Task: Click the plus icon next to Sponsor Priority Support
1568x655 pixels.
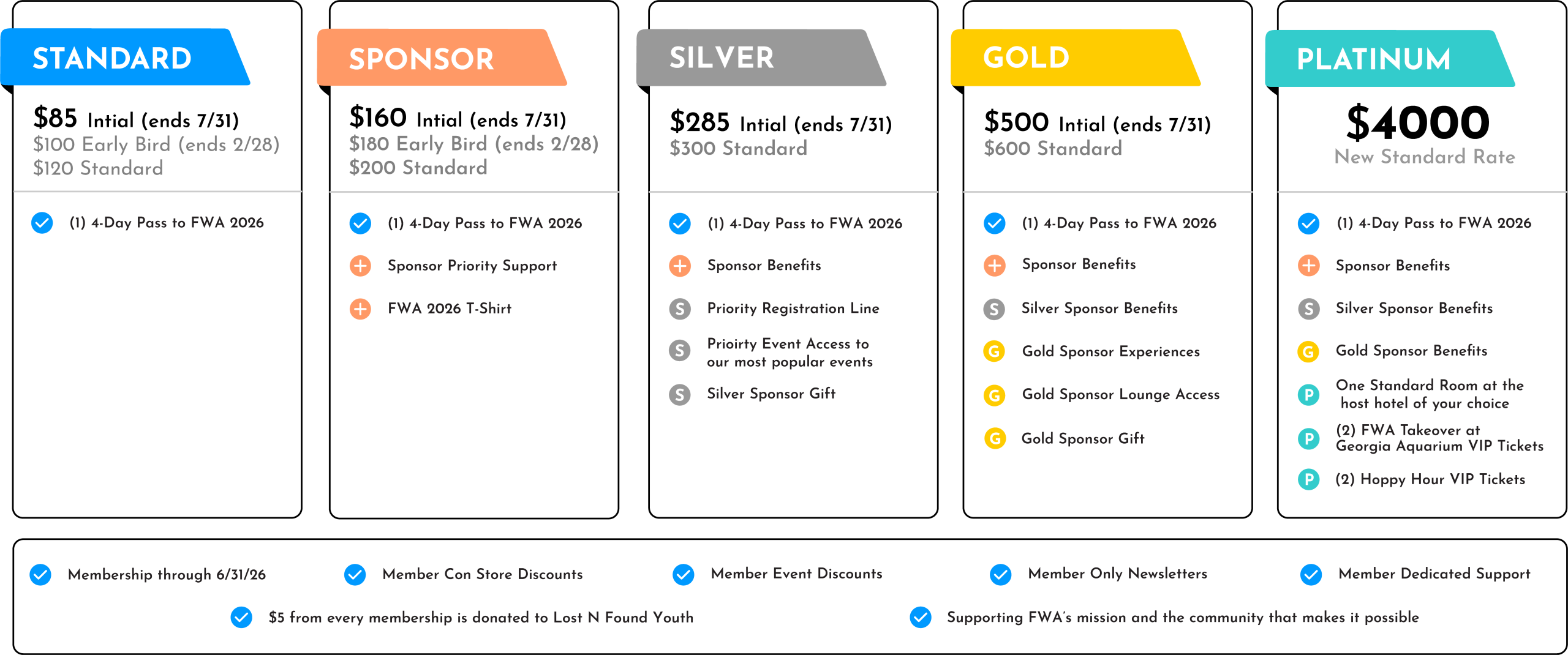Action: pyautogui.click(x=360, y=266)
